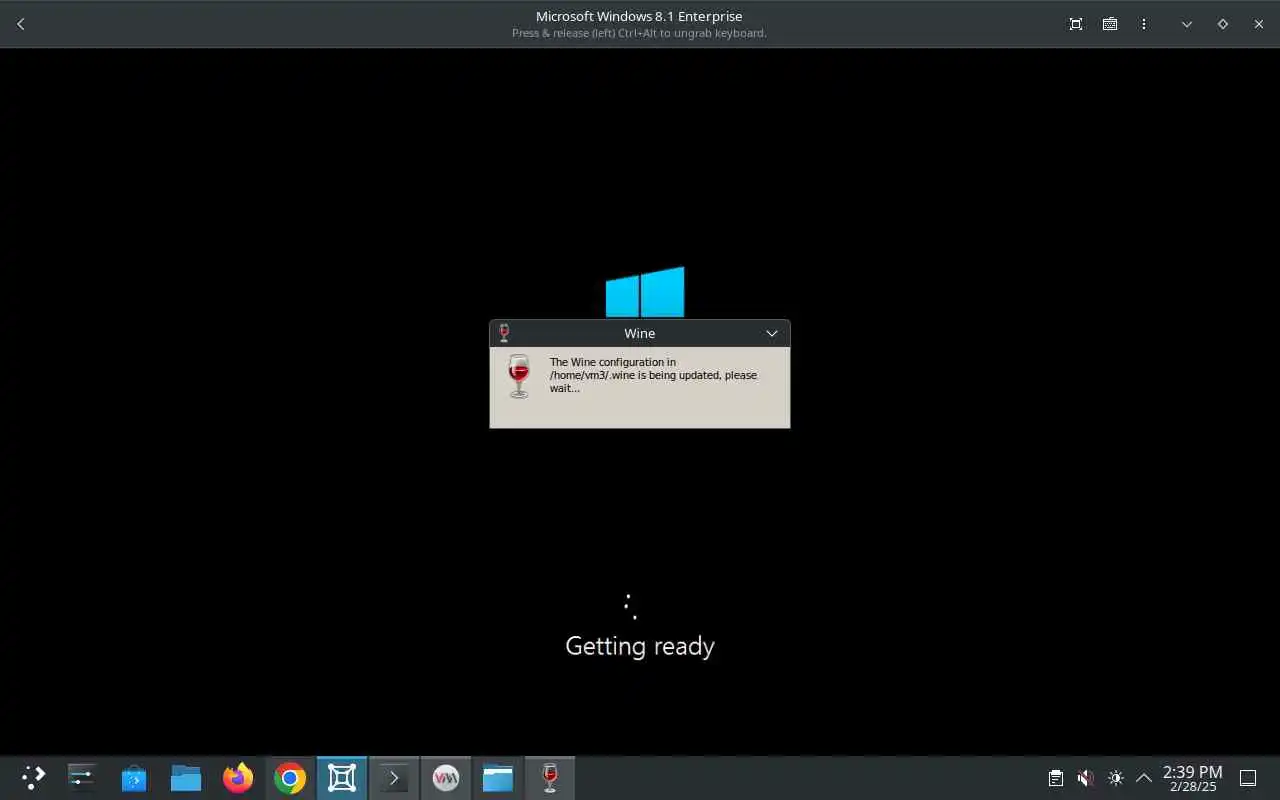Toggle fullscreen view of the VM
The width and height of the screenshot is (1280, 800).
[1076, 24]
